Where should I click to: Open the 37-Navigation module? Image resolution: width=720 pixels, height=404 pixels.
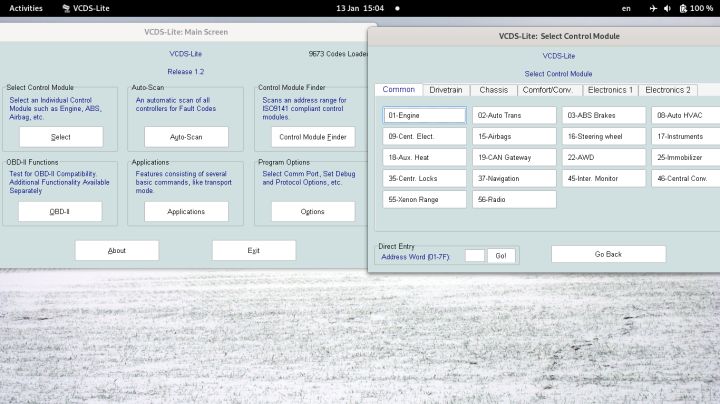click(514, 179)
